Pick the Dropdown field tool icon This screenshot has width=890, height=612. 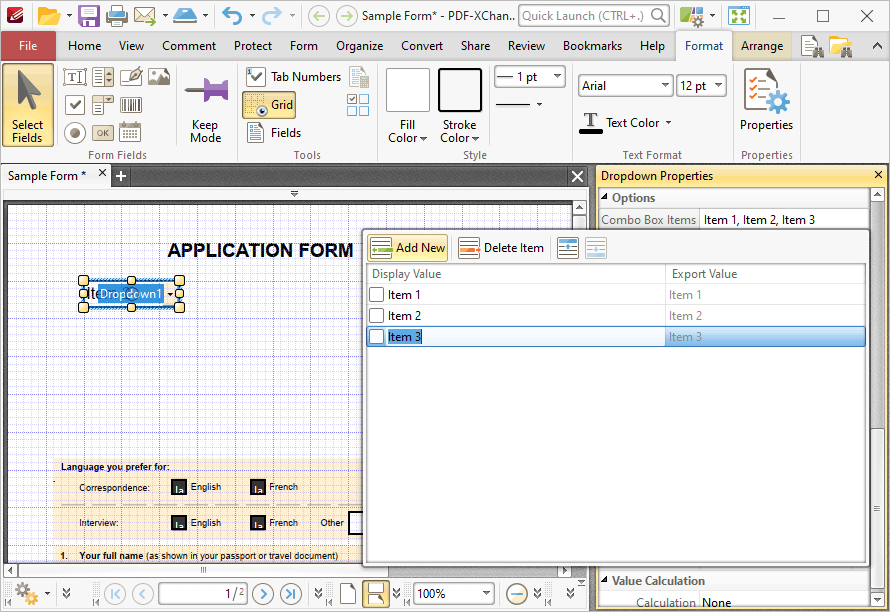tap(103, 105)
